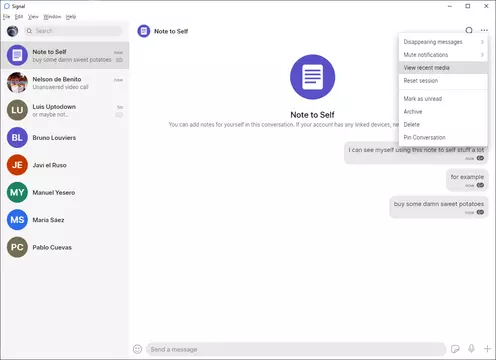Click the Send a message field
The width and height of the screenshot is (496, 360).
(x=296, y=349)
